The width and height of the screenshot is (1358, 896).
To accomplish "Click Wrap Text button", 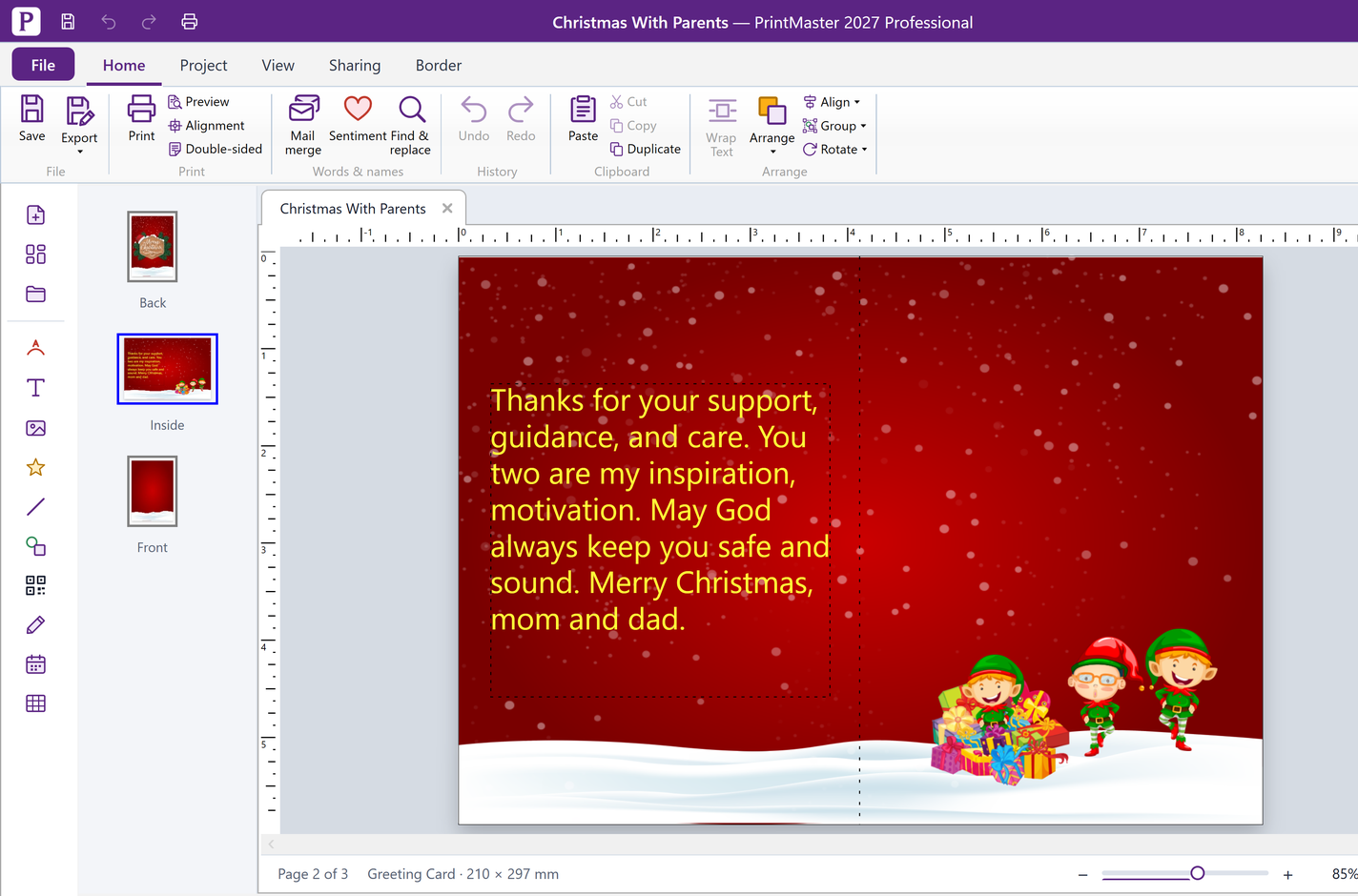I will [x=722, y=126].
